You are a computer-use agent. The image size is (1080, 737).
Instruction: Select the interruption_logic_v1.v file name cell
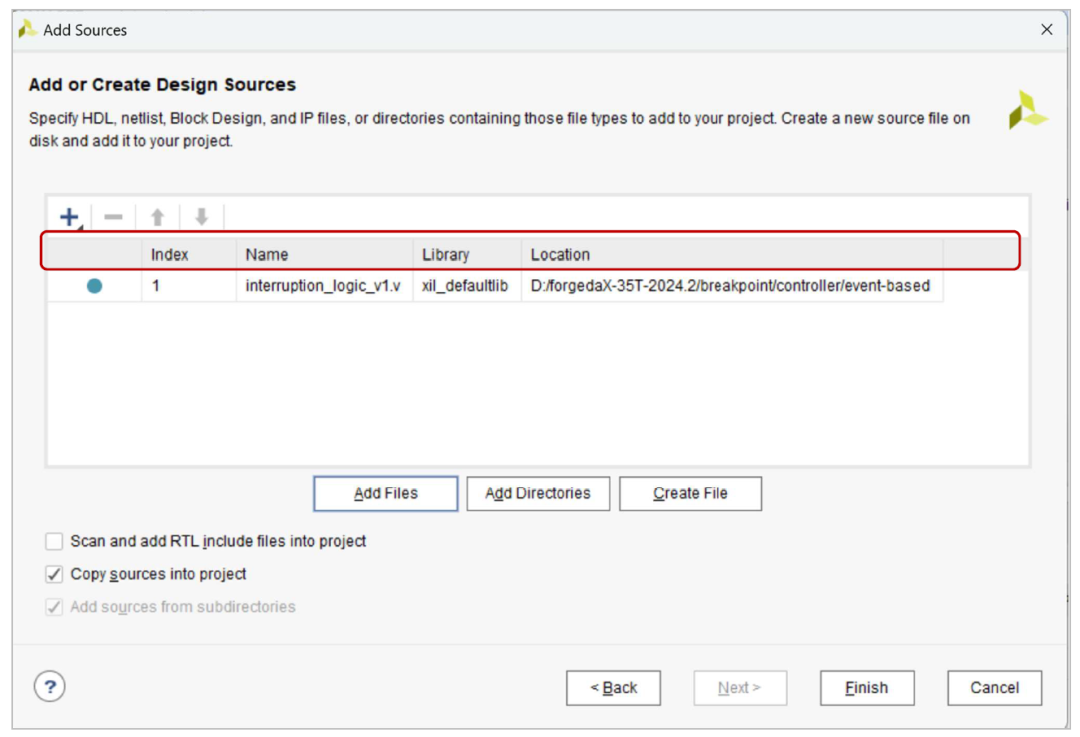tap(323, 286)
